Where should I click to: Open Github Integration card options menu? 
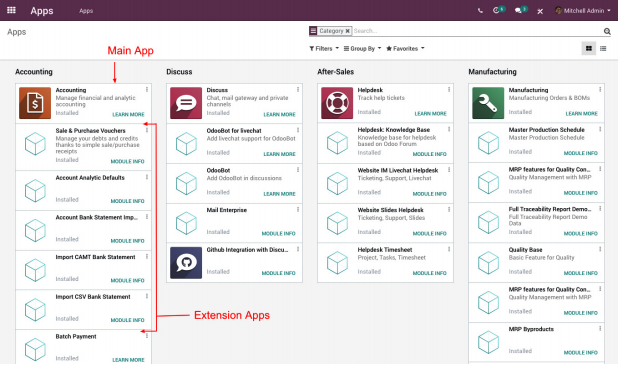click(x=298, y=249)
